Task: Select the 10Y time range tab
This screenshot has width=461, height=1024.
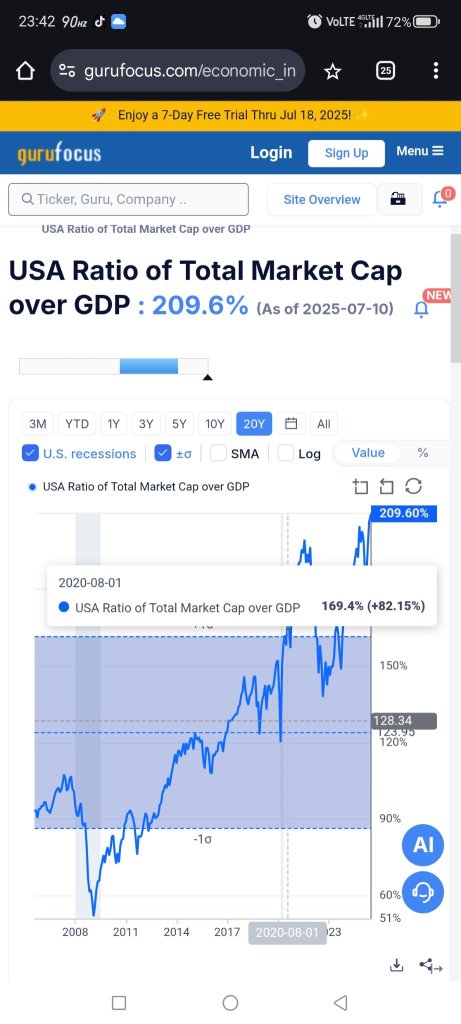Action: [x=215, y=424]
